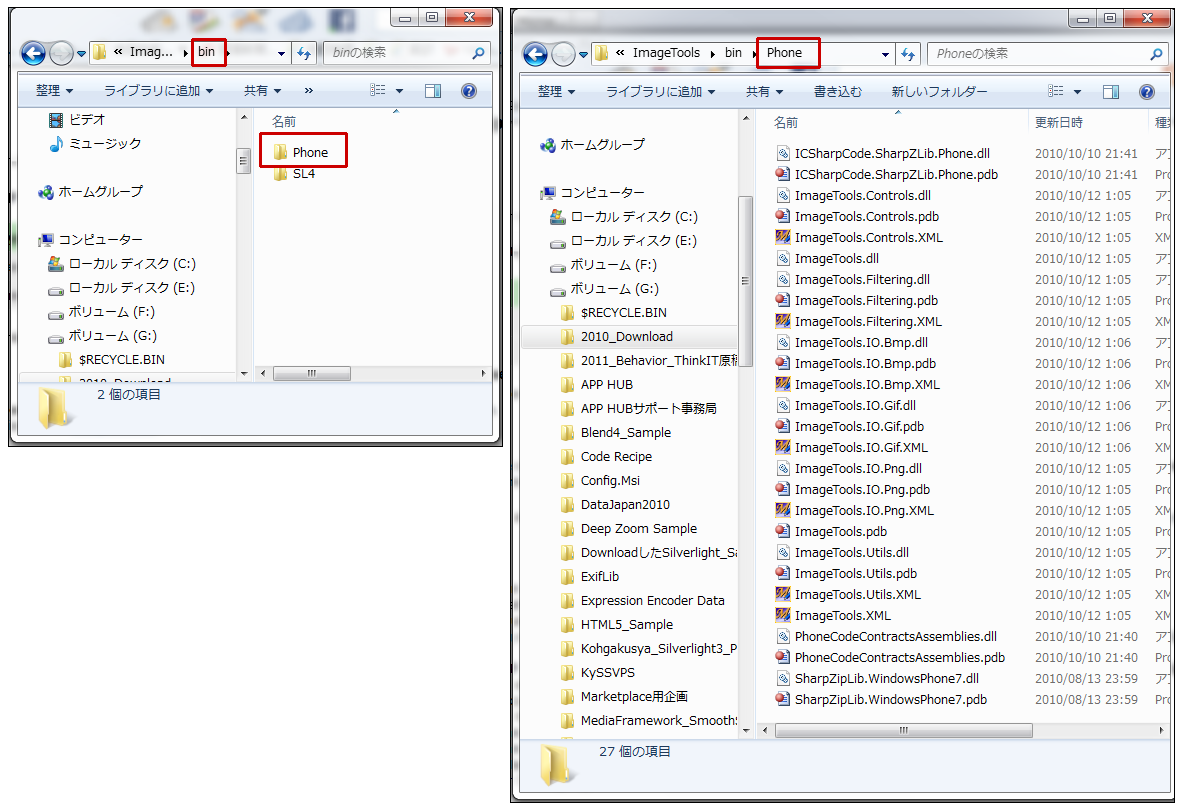Click Back arrow in the bin window
Image resolution: width=1182 pixels, height=807 pixels.
point(33,53)
